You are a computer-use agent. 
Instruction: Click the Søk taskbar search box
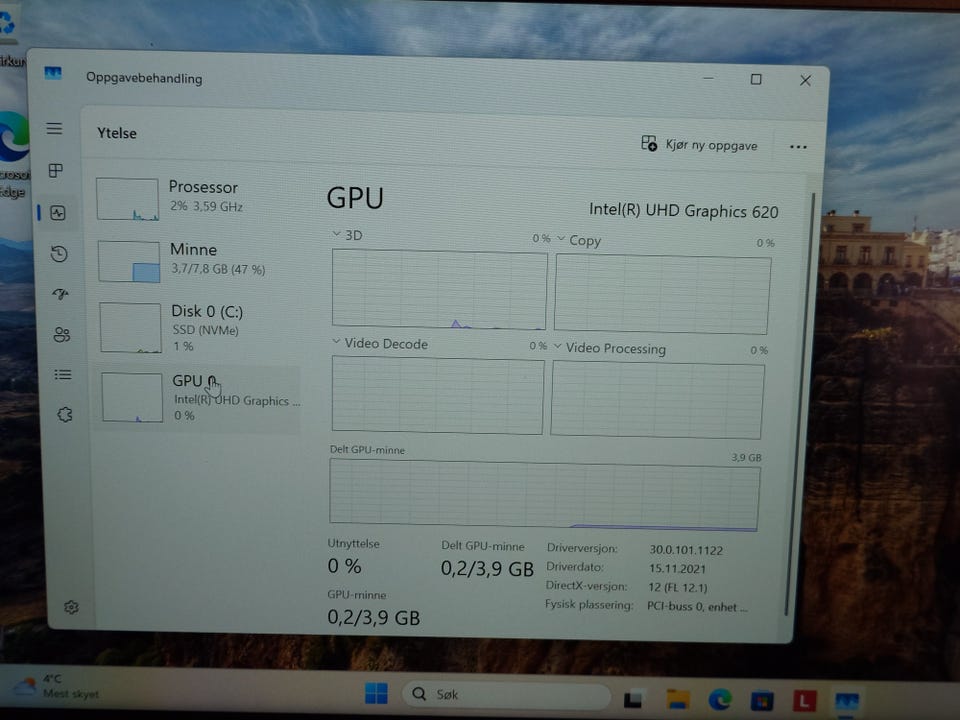tap(507, 694)
